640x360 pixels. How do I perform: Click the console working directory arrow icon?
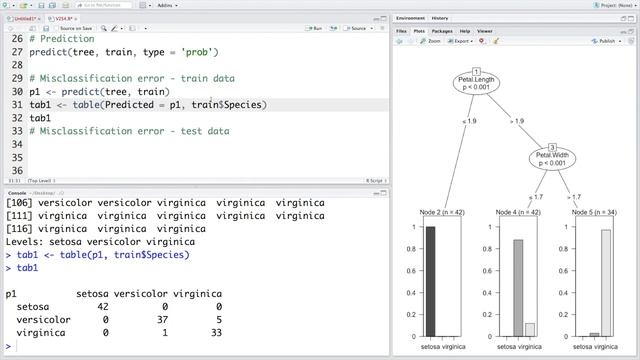pyautogui.click(x=62, y=193)
